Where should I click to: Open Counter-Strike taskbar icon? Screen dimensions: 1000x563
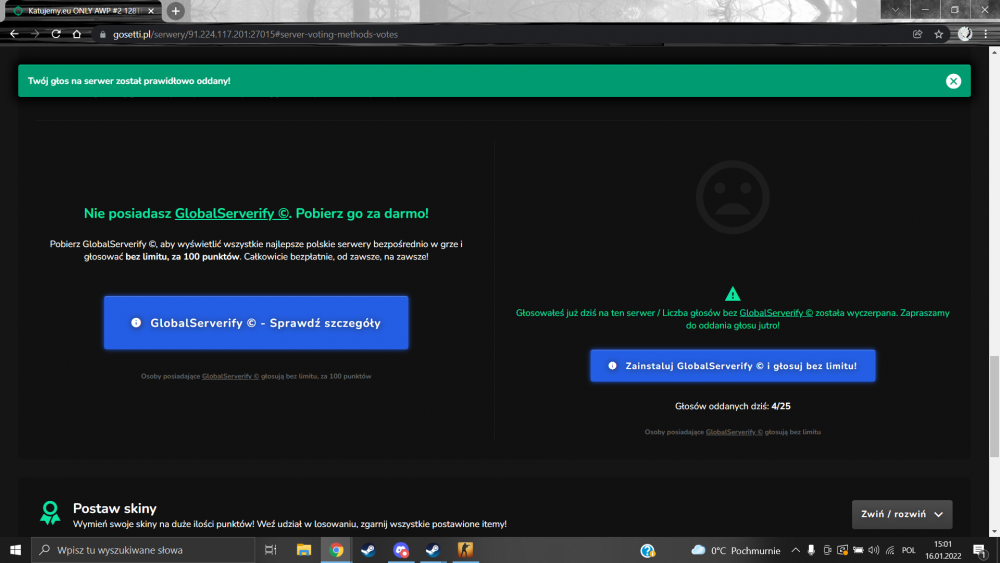[465, 550]
